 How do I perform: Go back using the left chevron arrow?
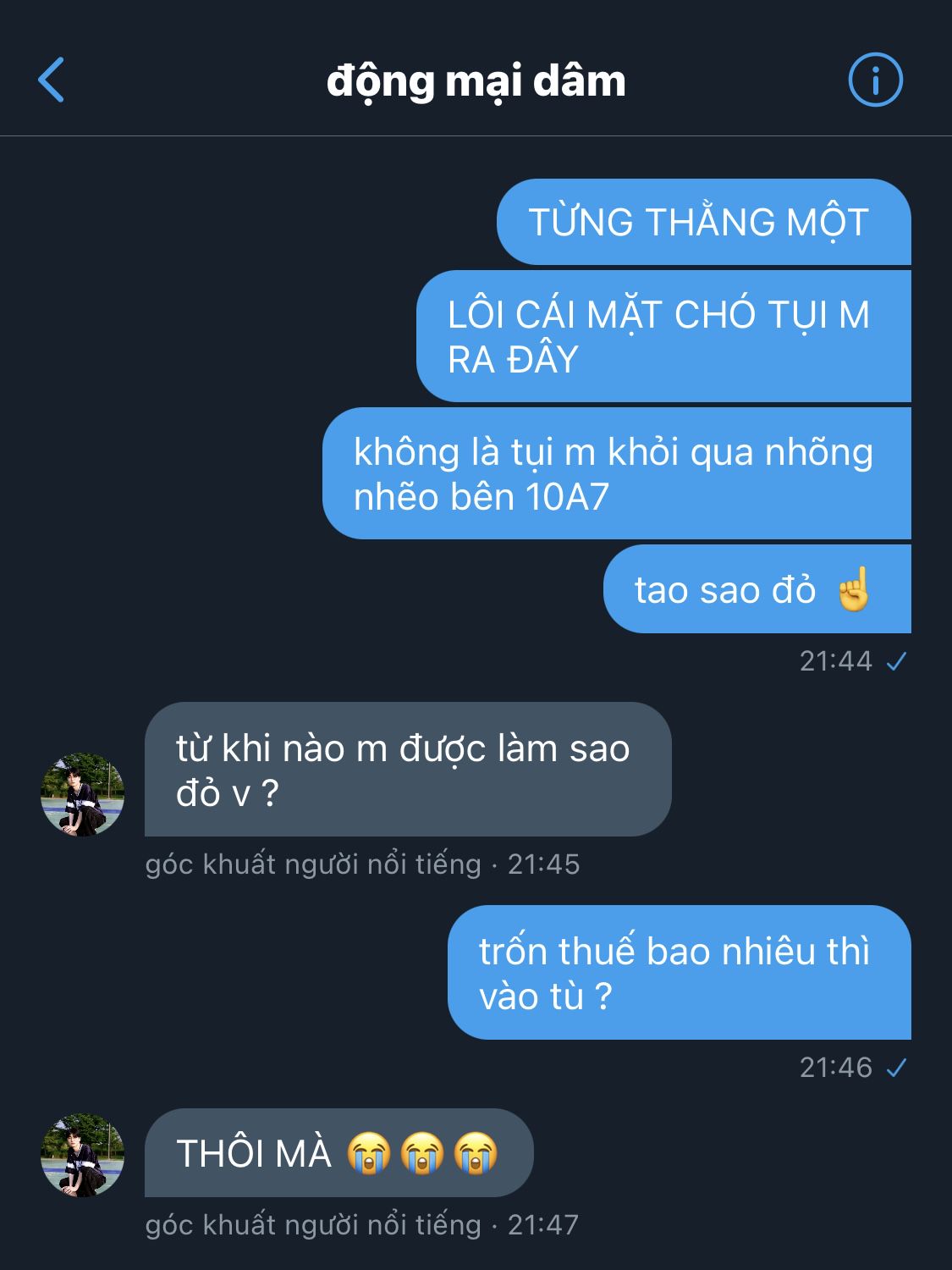pyautogui.click(x=52, y=80)
